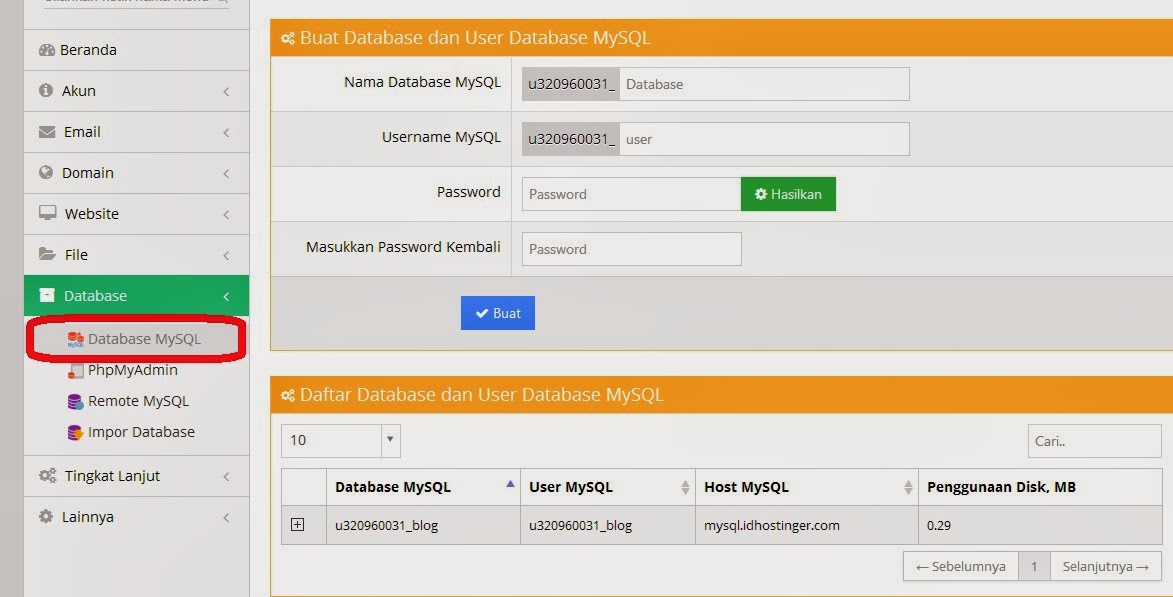Expand the Akun menu chevron
Image resolution: width=1173 pixels, height=597 pixels.
pos(226,91)
